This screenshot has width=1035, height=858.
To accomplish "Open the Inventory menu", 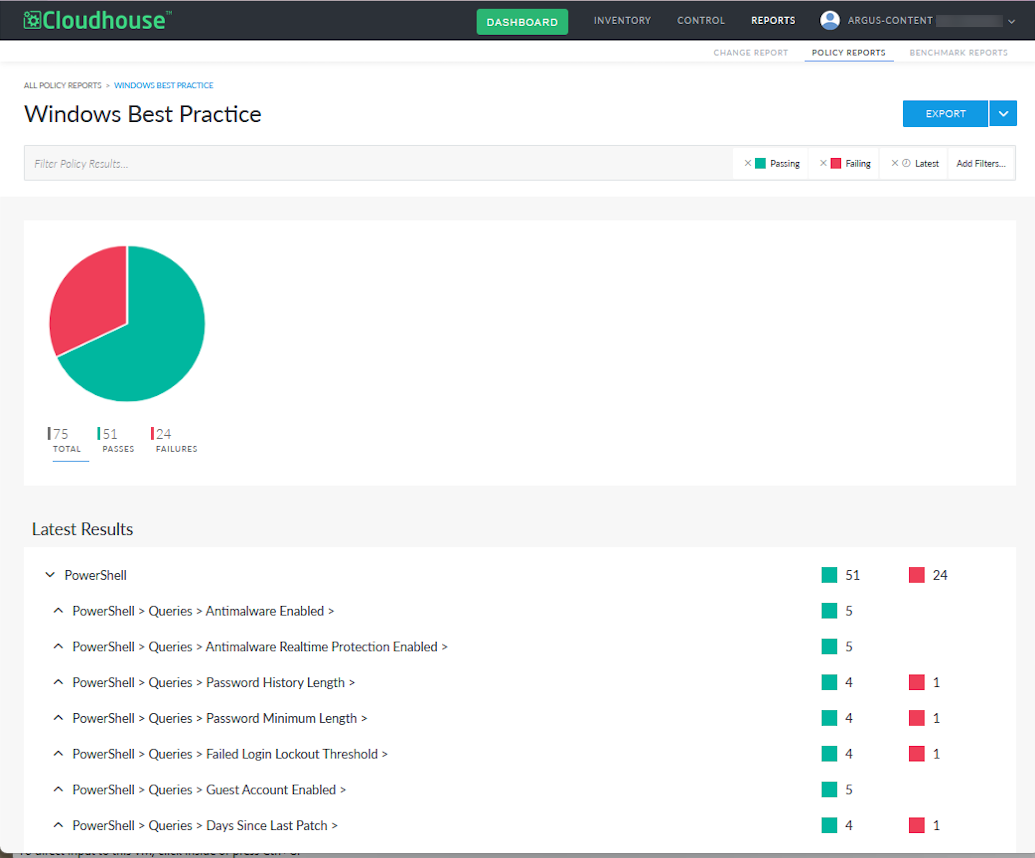I will point(622,20).
